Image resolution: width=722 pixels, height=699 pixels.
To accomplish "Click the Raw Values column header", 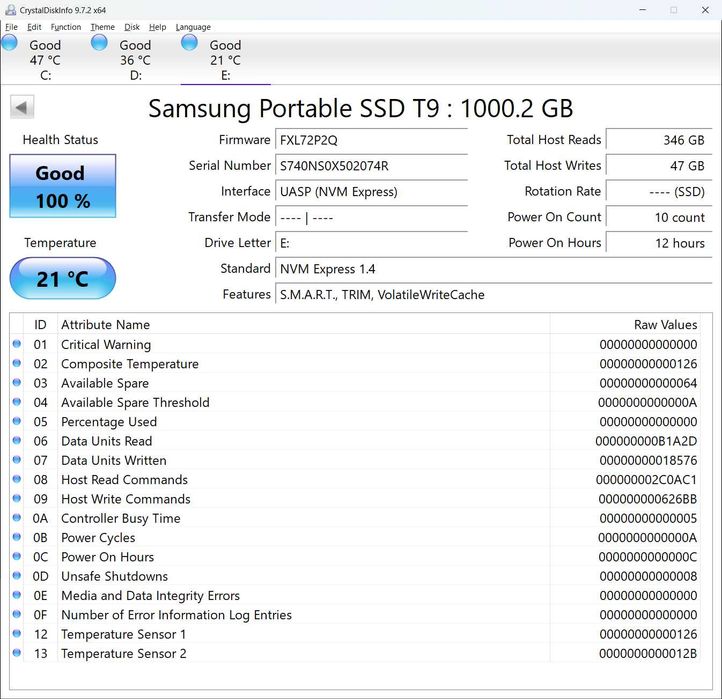I will pos(665,324).
